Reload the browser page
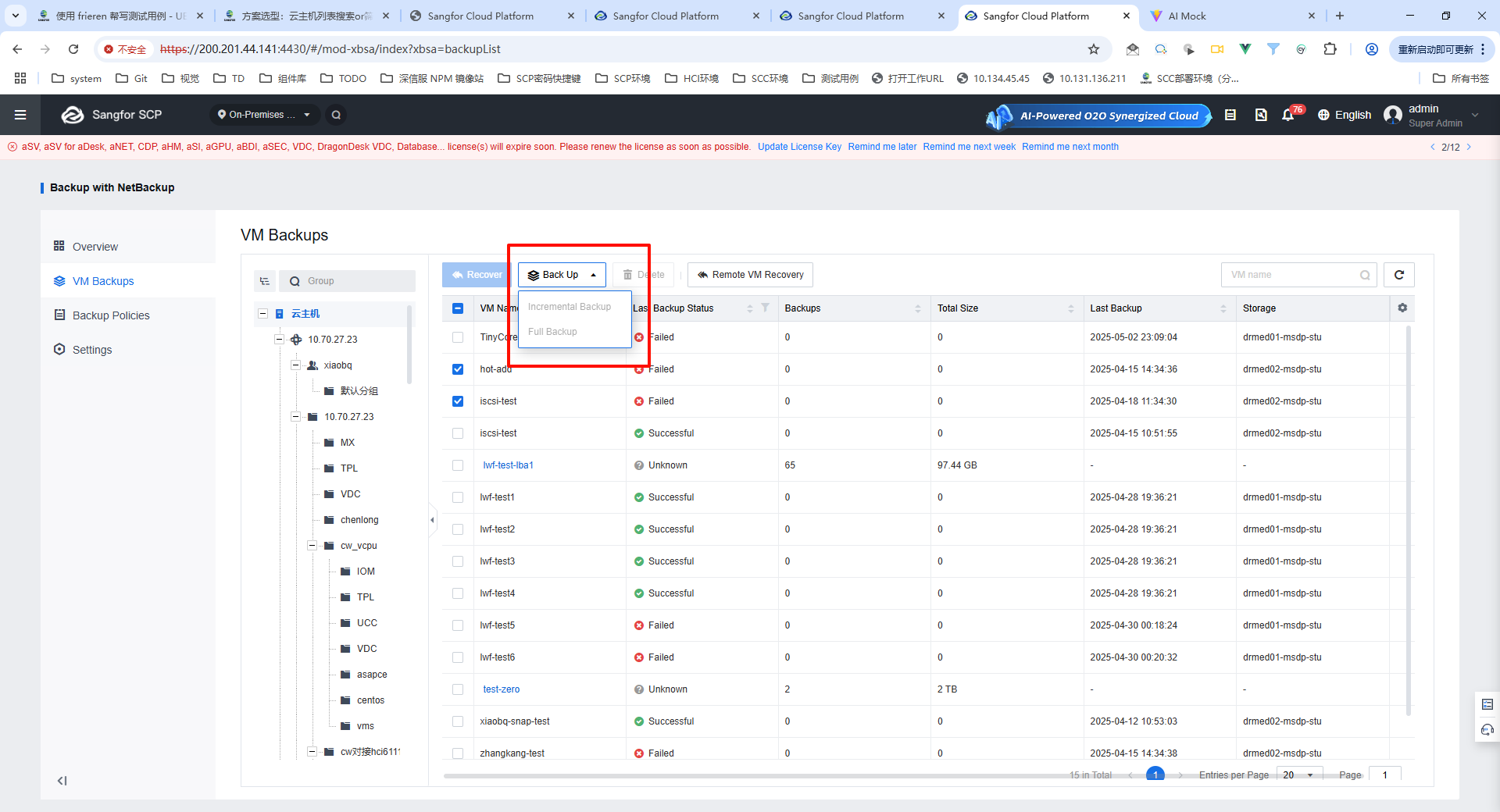1500x812 pixels. point(73,49)
